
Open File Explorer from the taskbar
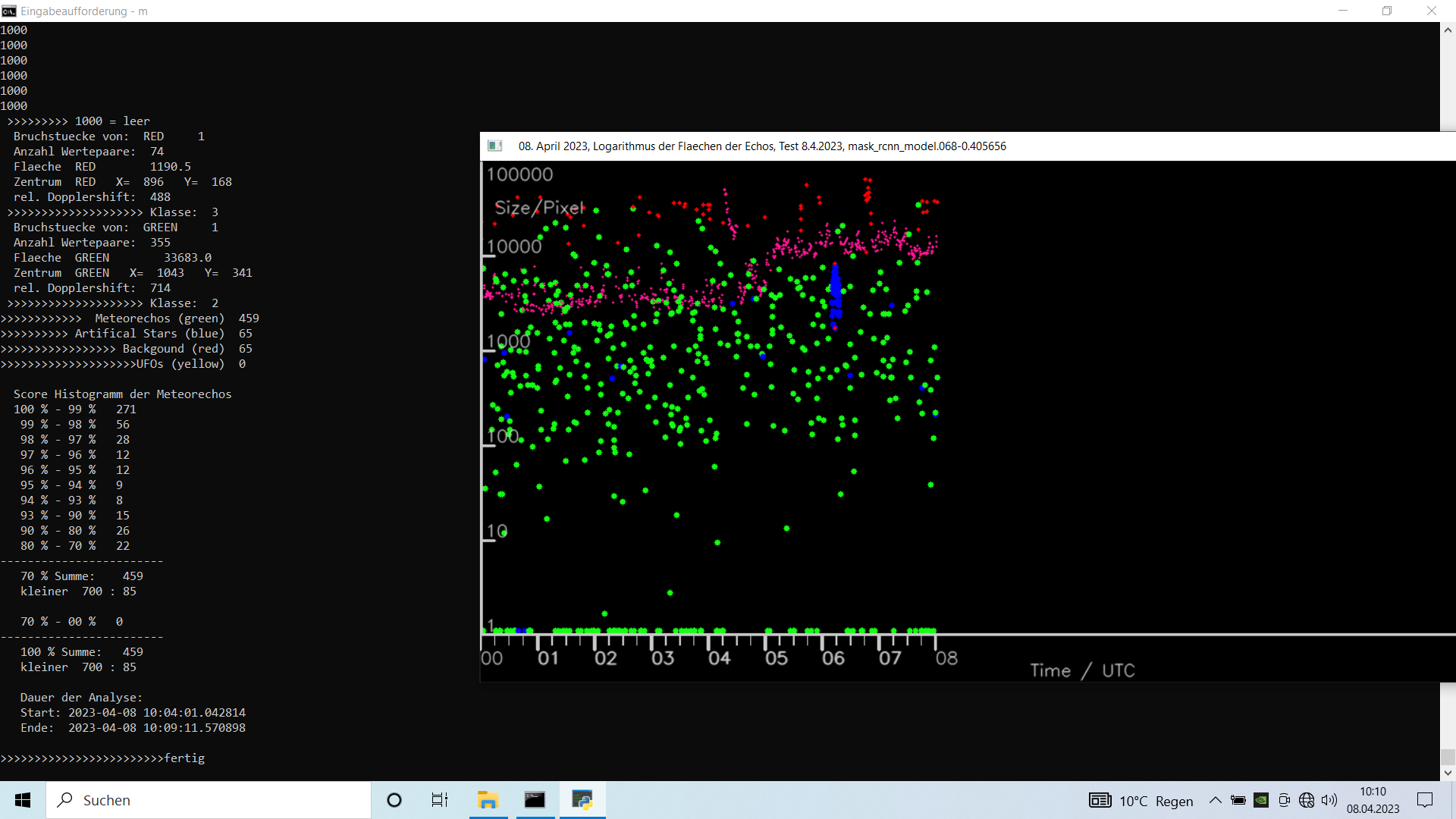[x=488, y=800]
